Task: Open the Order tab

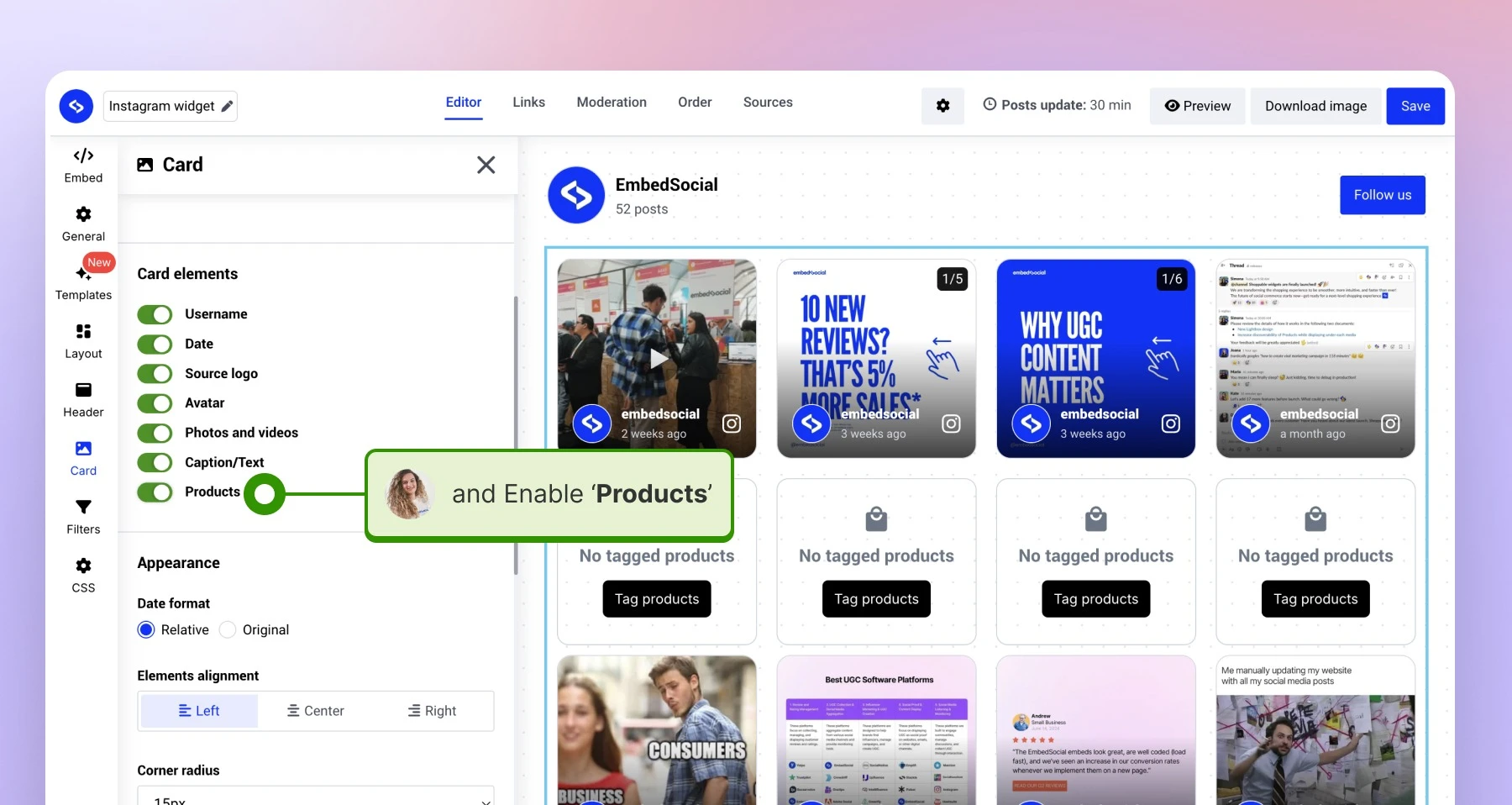Action: (695, 103)
